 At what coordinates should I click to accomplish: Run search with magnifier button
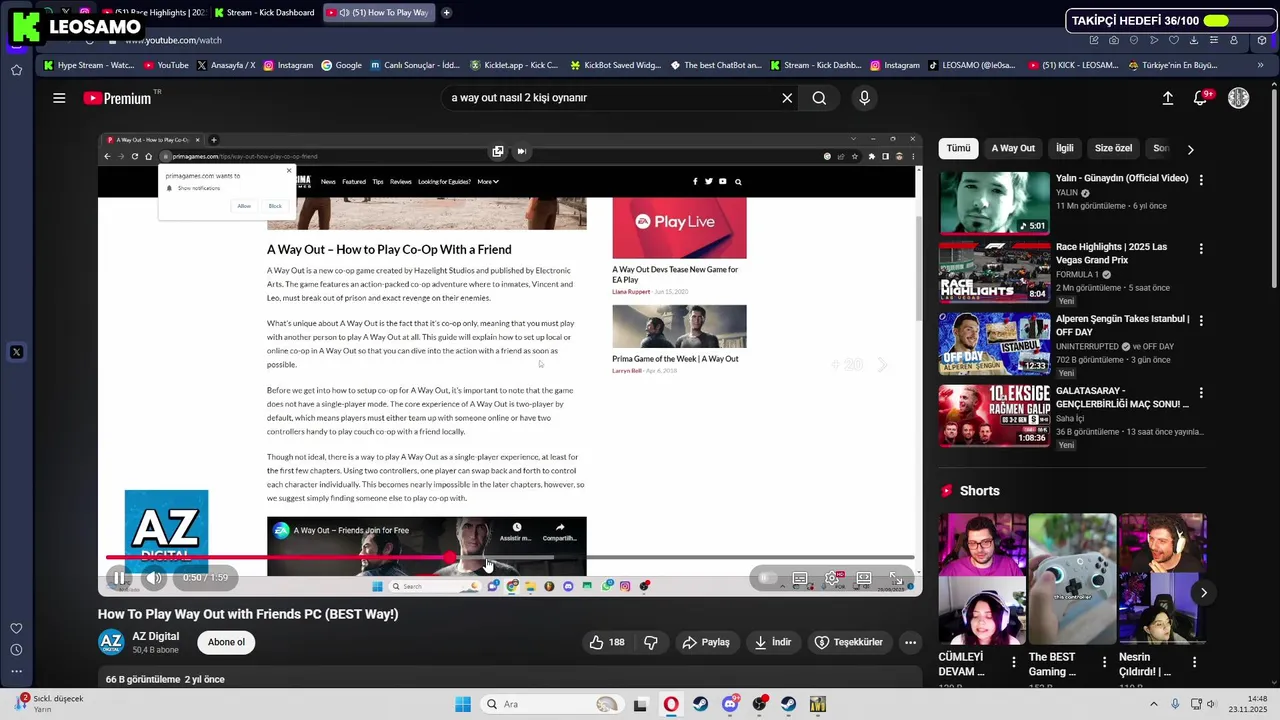pos(819,98)
